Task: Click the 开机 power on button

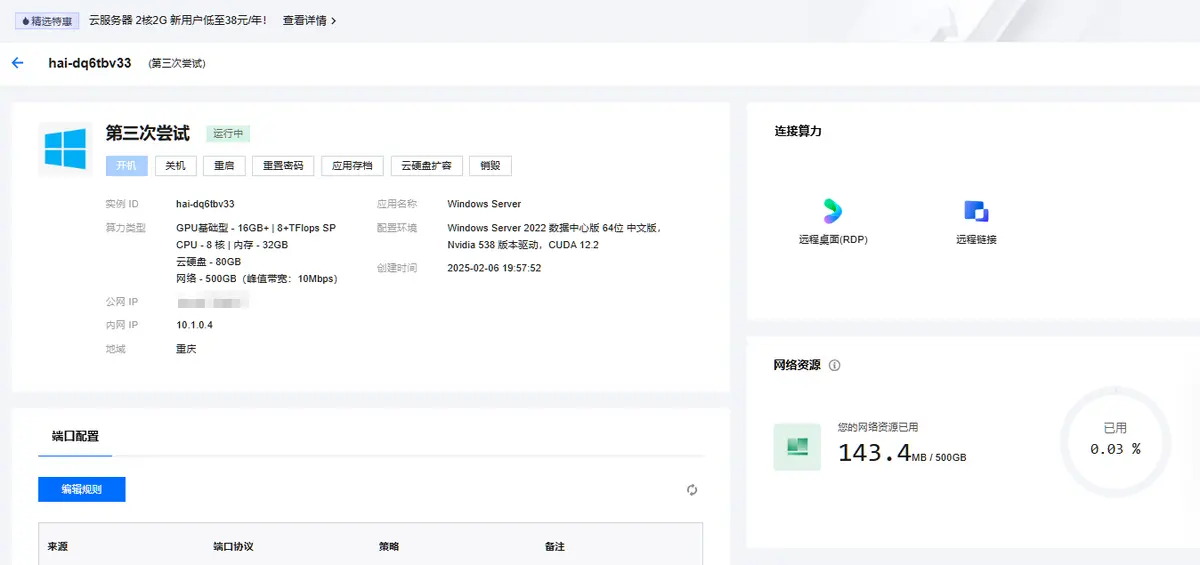Action: pyautogui.click(x=127, y=166)
